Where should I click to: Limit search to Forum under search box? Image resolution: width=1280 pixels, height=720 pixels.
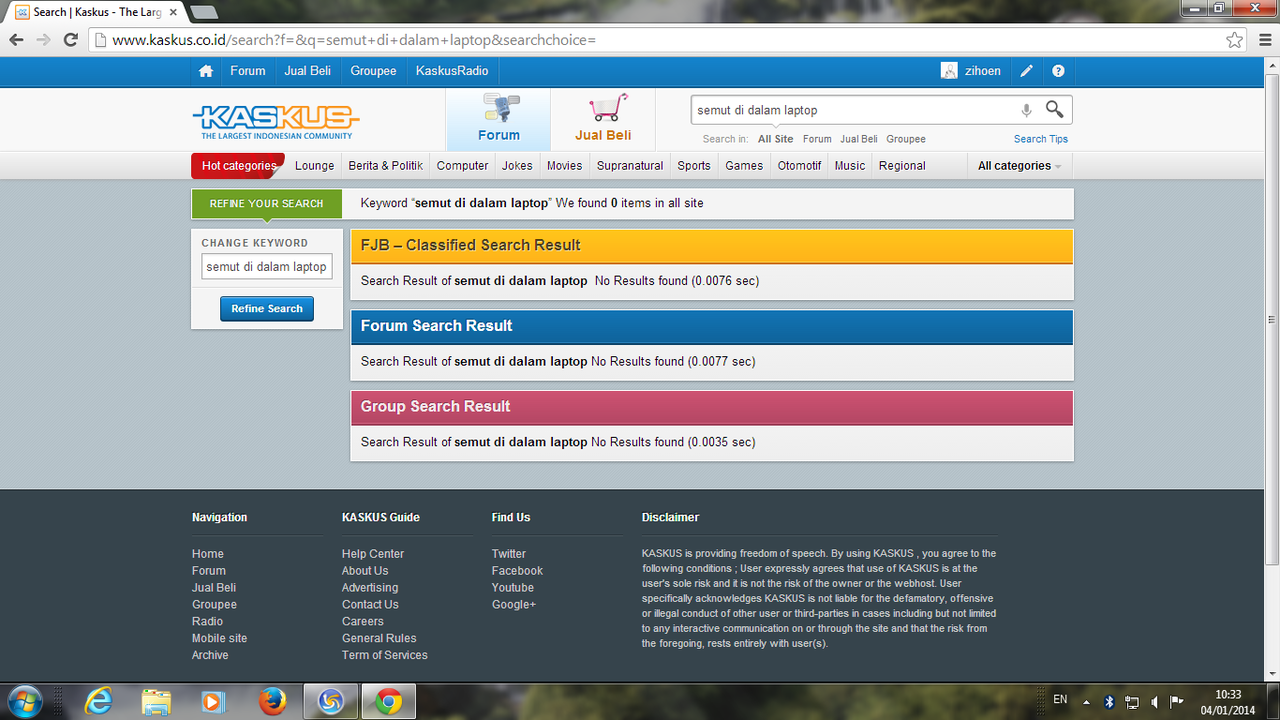[x=817, y=139]
